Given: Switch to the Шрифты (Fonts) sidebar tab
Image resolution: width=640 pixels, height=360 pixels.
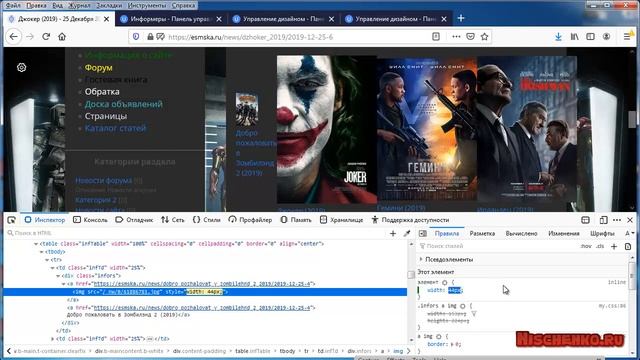Looking at the screenshot, I should (x=602, y=233).
